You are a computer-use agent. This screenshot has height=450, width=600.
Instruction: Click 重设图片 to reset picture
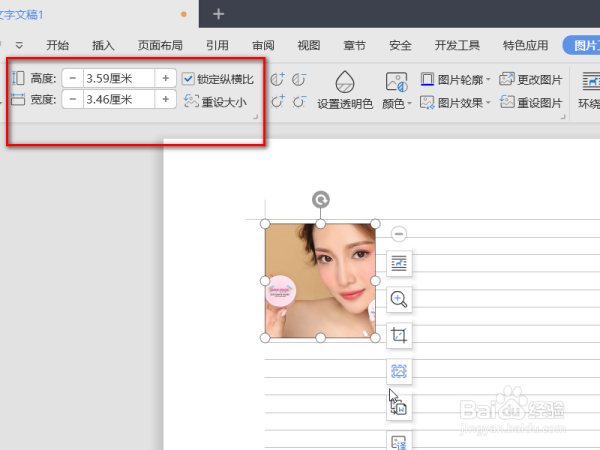531,103
